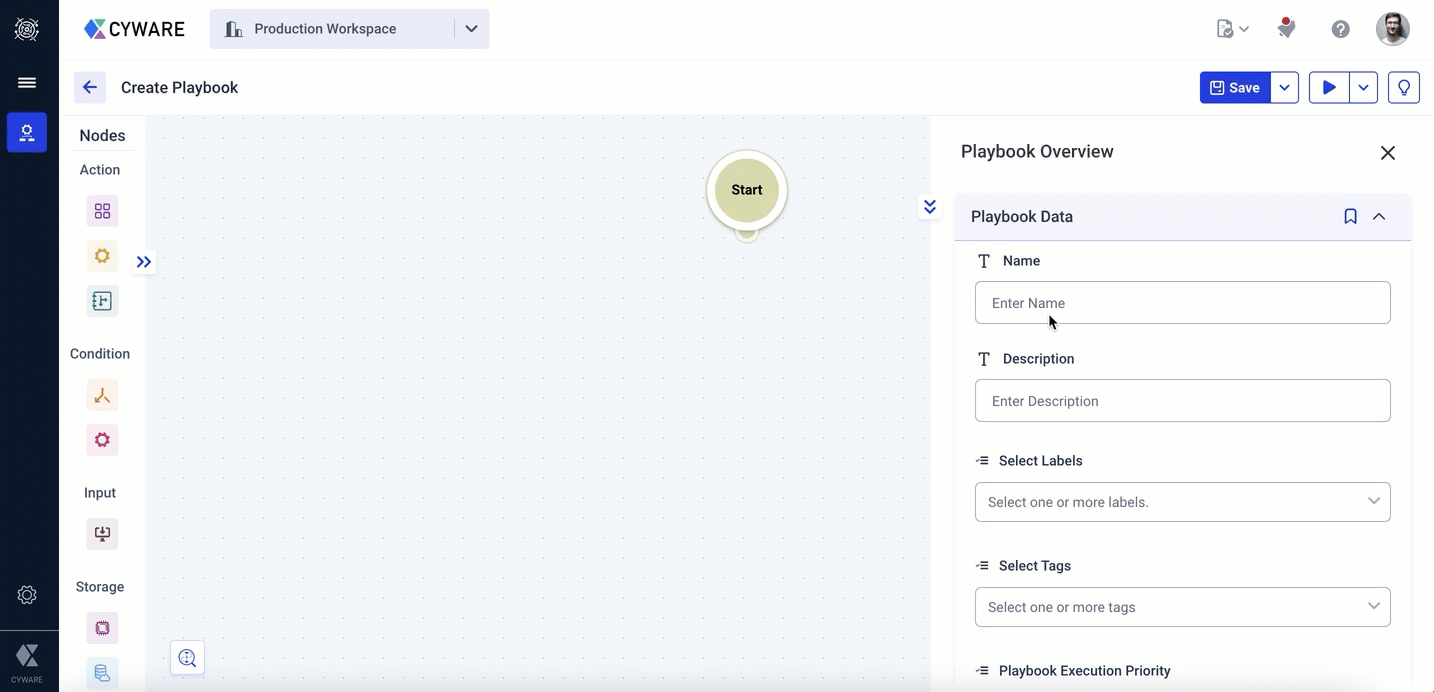Collapse the Playbook Data section

(x=1379, y=217)
